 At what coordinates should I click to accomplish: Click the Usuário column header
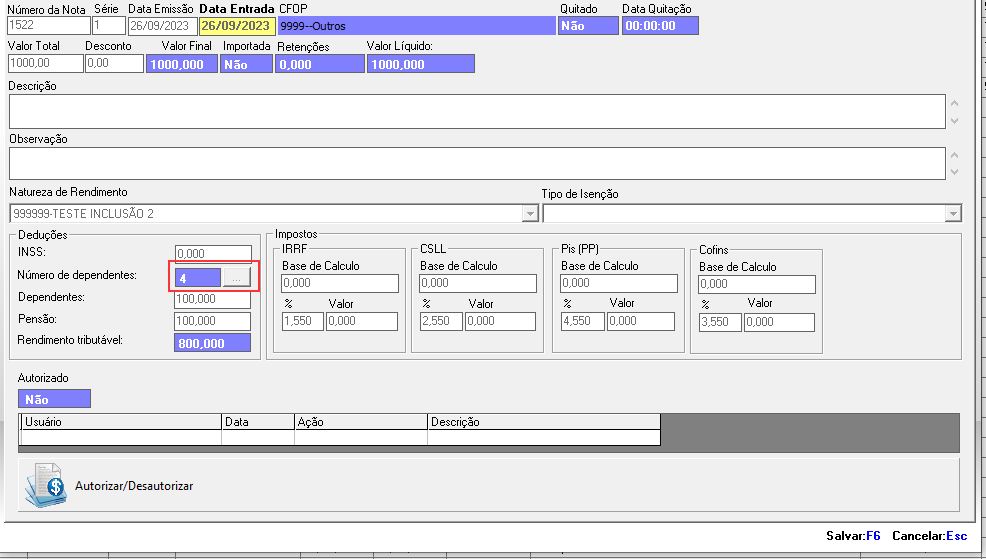tap(122, 422)
